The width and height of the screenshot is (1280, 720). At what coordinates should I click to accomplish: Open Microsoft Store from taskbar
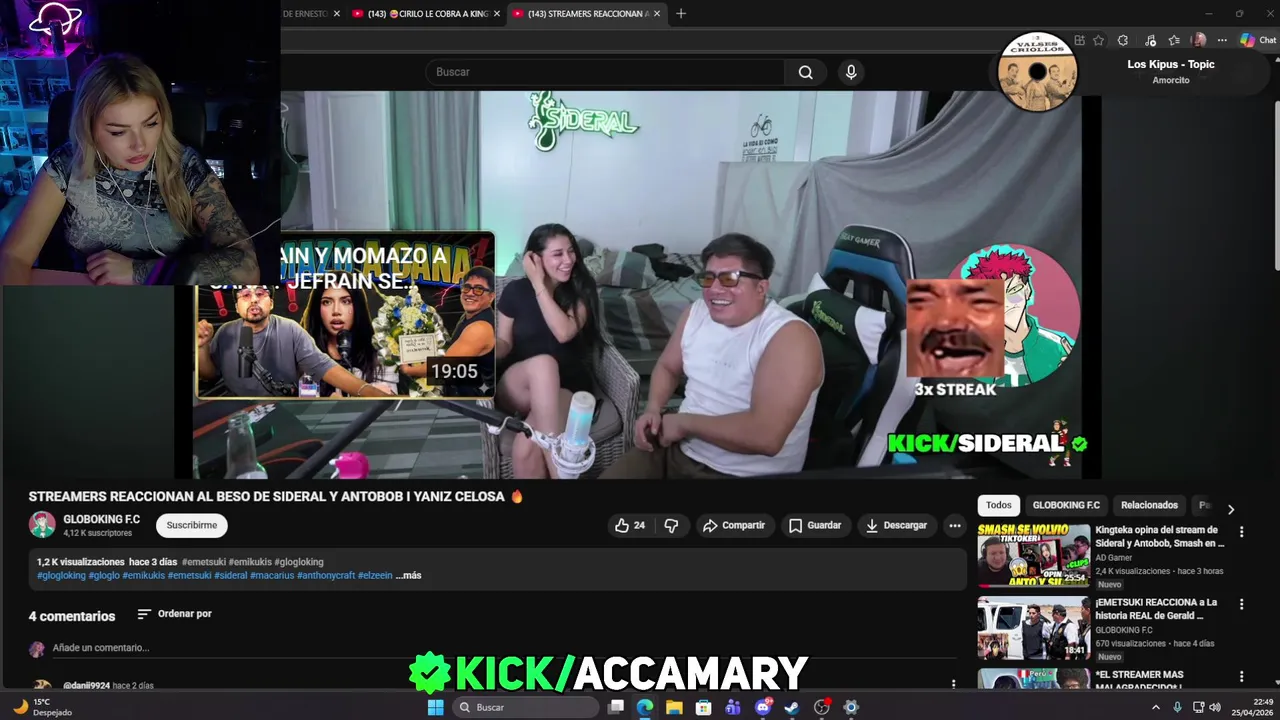tap(704, 707)
